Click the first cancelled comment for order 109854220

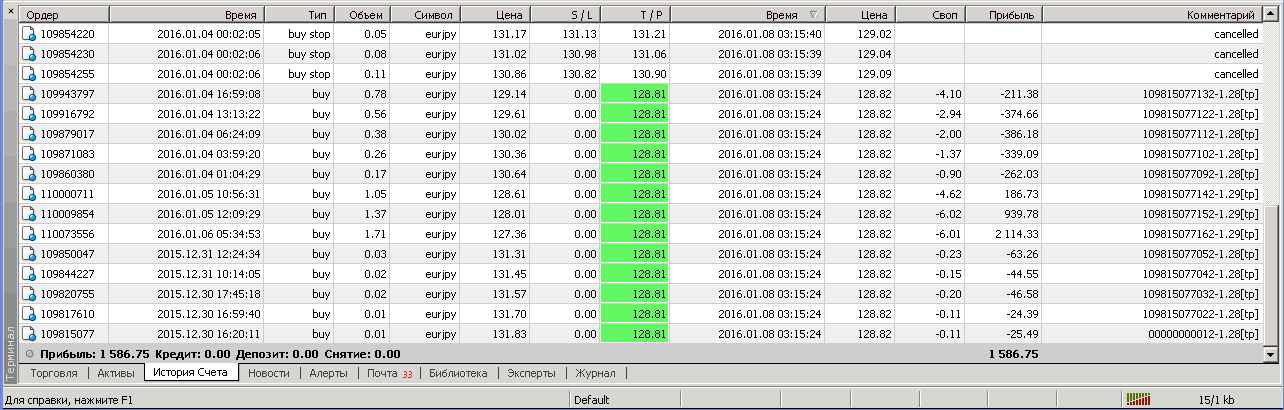click(1235, 34)
